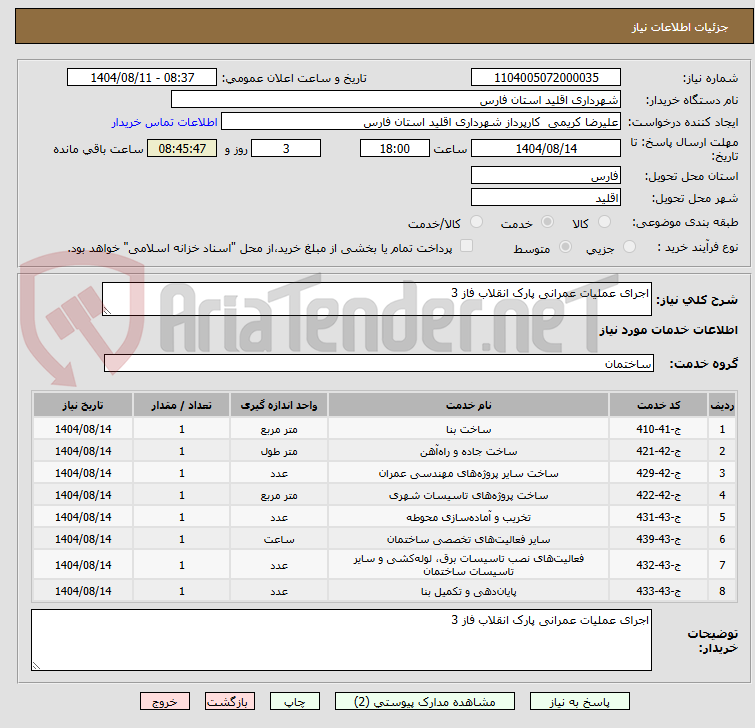Click the ردیف column header
The image size is (755, 728).
(722, 405)
